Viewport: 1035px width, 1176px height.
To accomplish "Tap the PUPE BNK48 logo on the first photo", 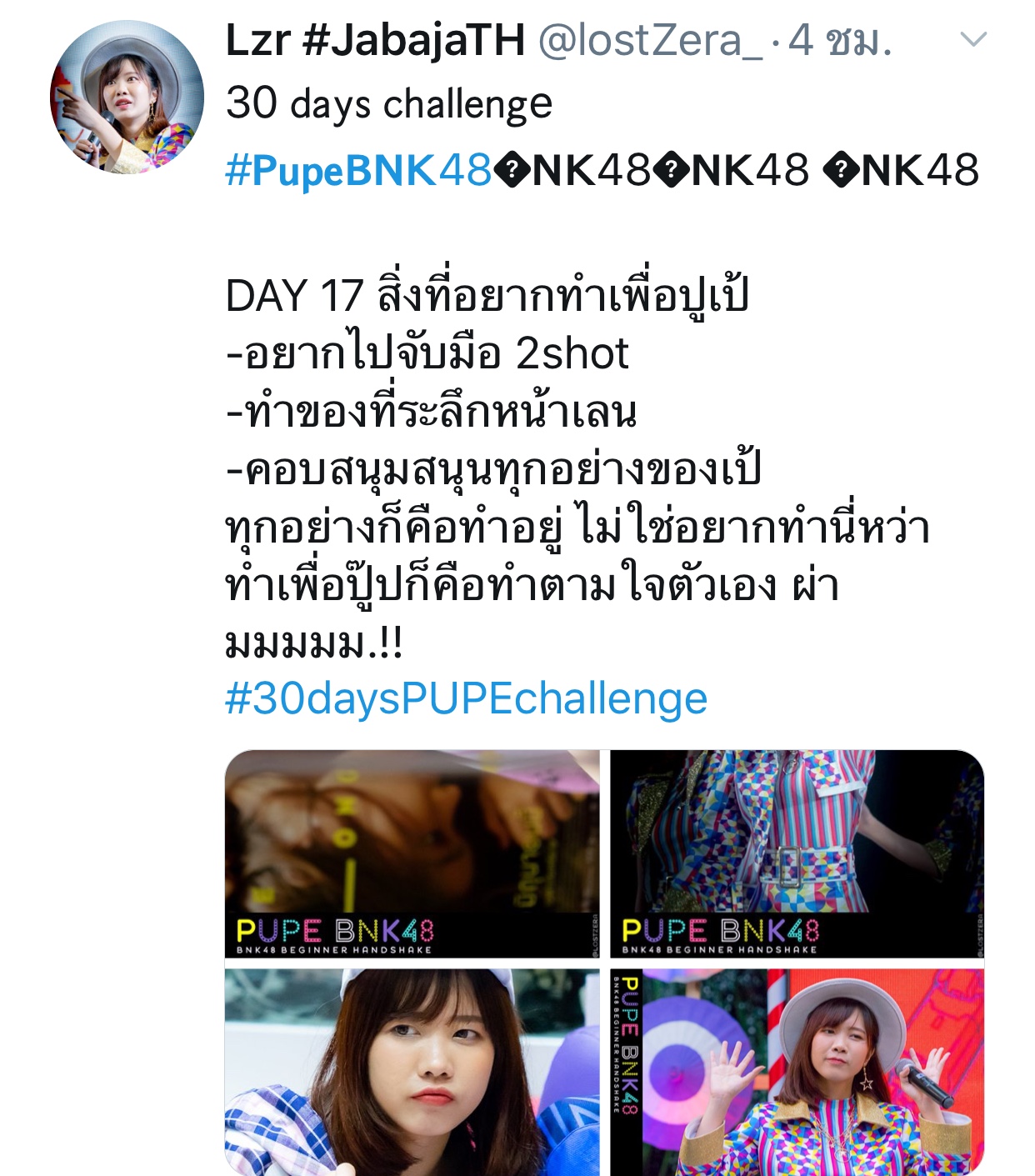I will coord(335,936).
